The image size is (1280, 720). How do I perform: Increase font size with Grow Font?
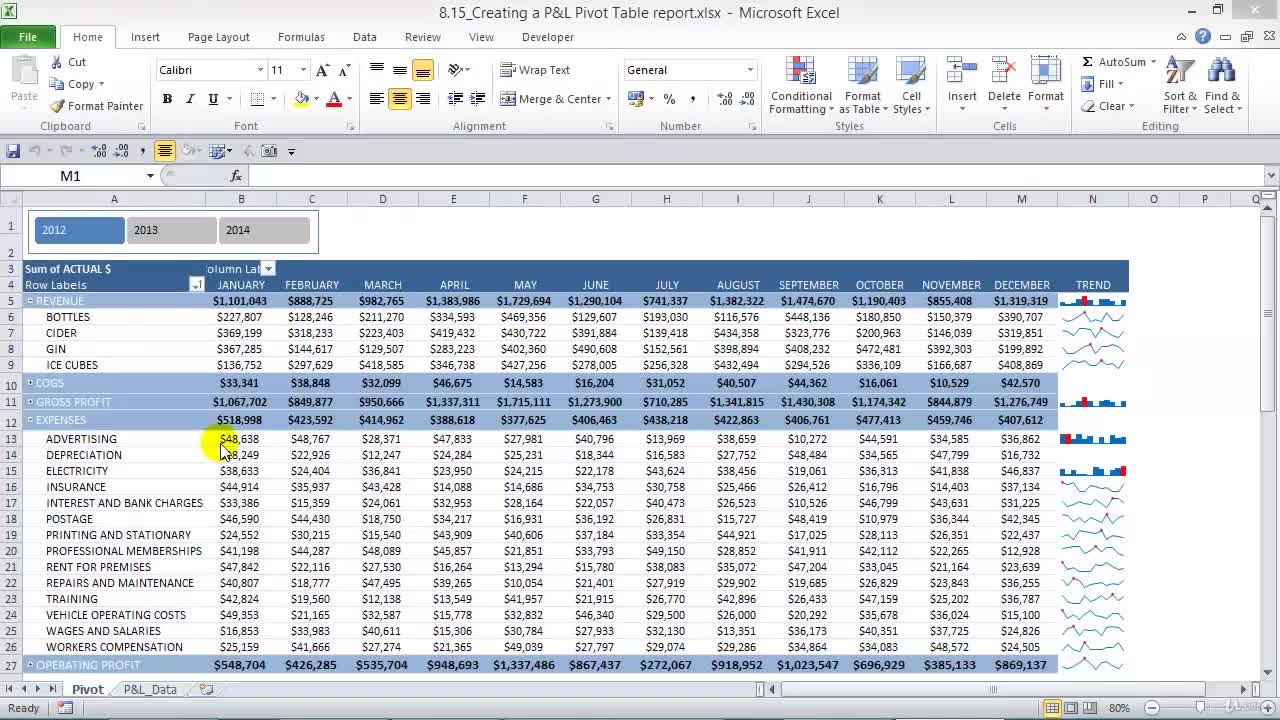[322, 70]
